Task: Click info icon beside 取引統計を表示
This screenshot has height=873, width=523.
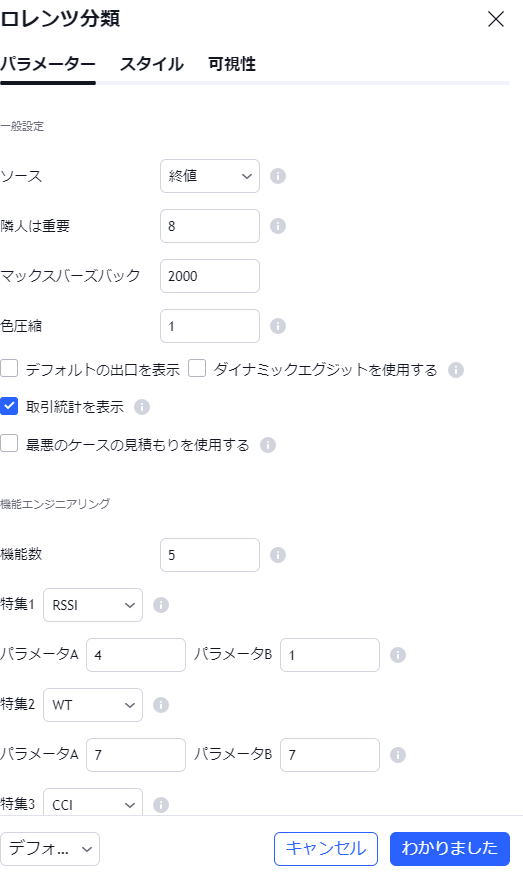Action: [x=142, y=407]
